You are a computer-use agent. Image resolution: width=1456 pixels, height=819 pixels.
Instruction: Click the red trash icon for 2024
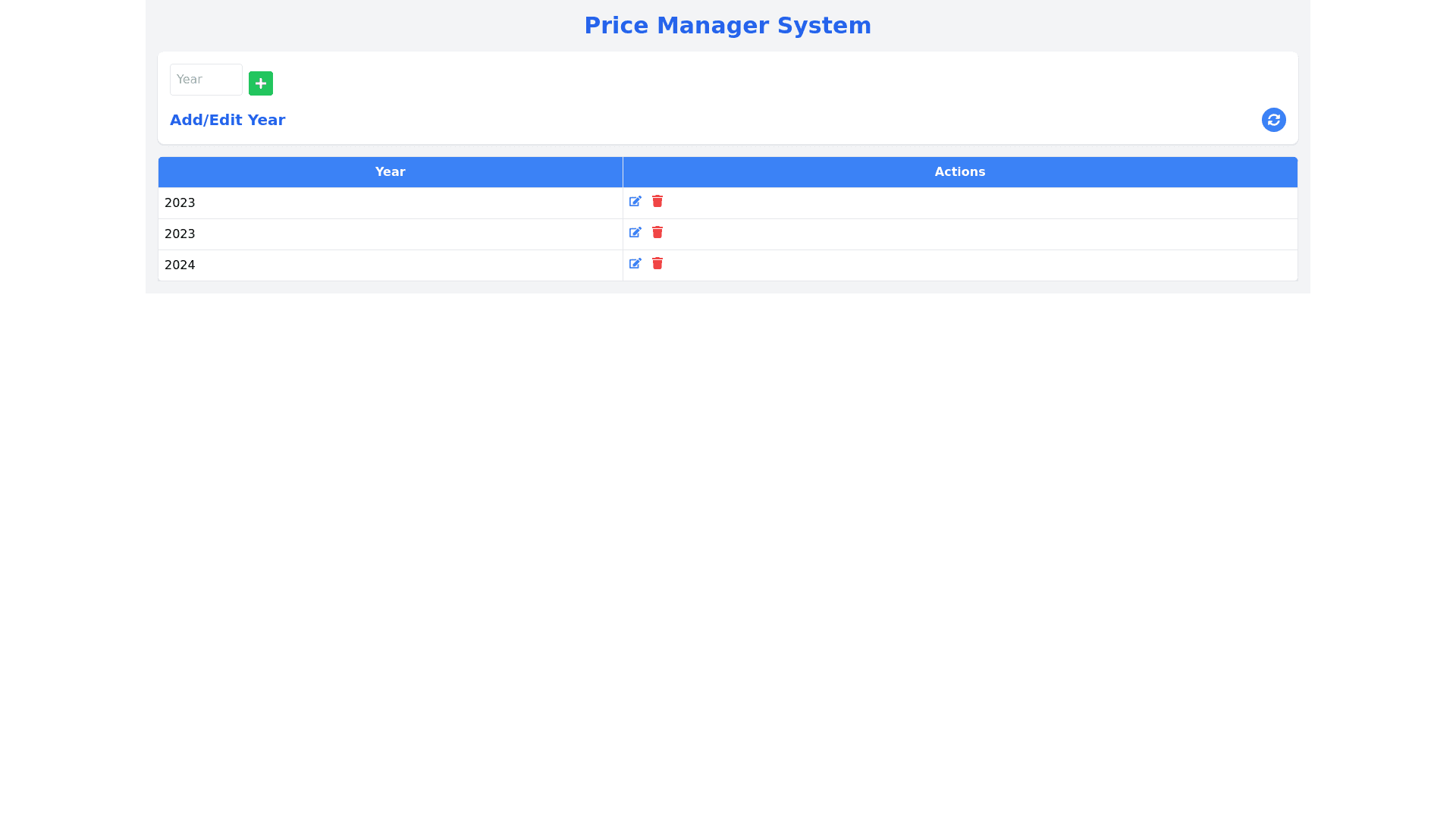[x=657, y=264]
